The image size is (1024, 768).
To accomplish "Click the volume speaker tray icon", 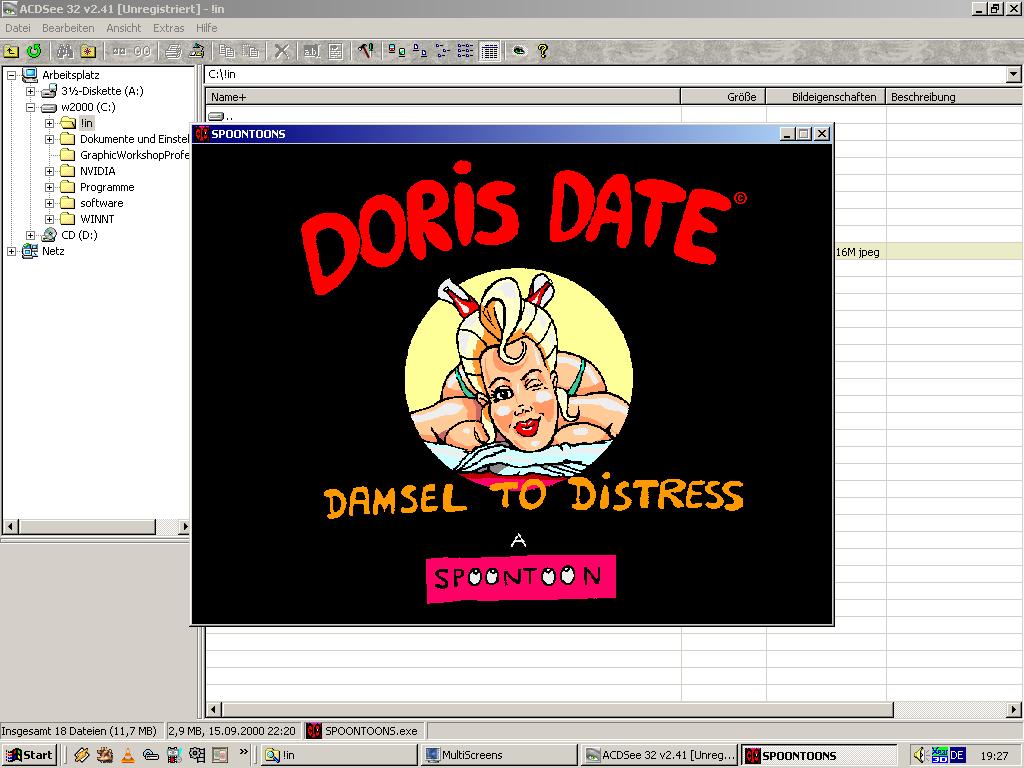I will pos(920,755).
